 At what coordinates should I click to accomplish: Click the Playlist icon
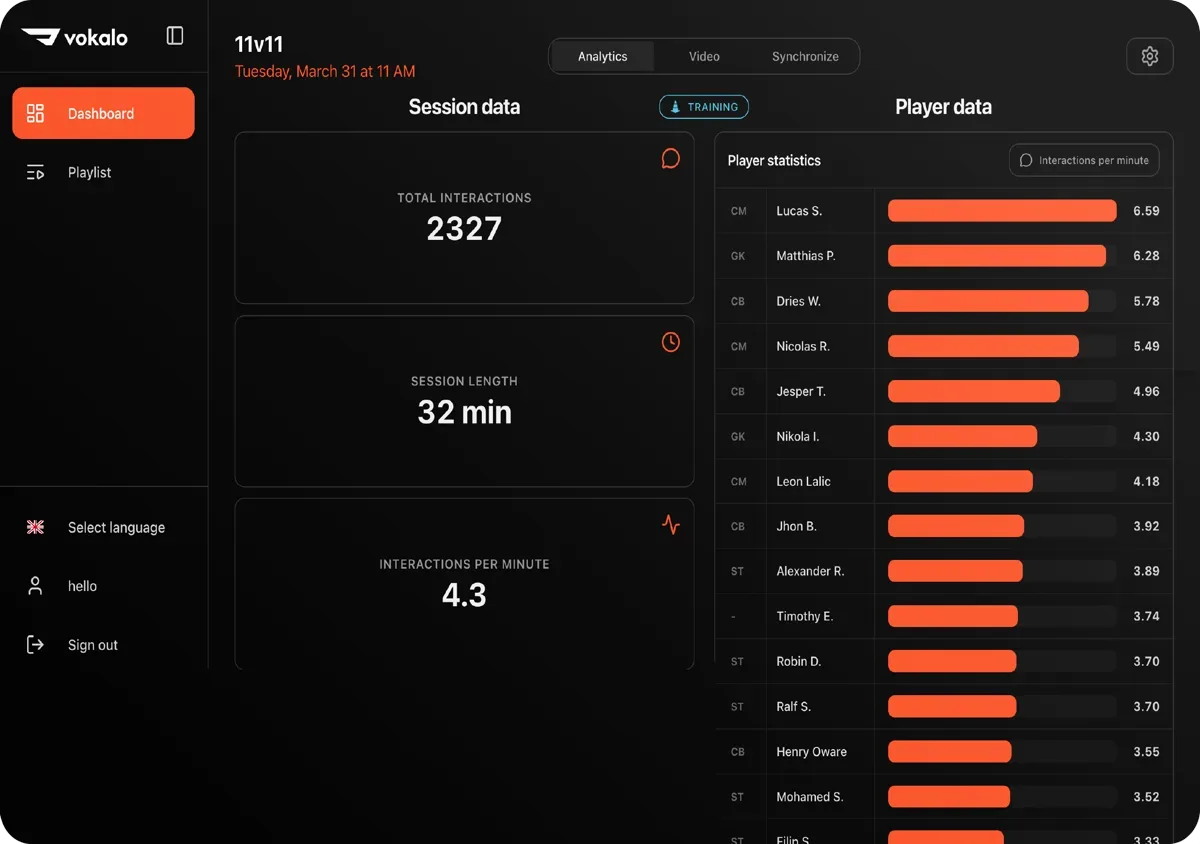tap(35, 172)
